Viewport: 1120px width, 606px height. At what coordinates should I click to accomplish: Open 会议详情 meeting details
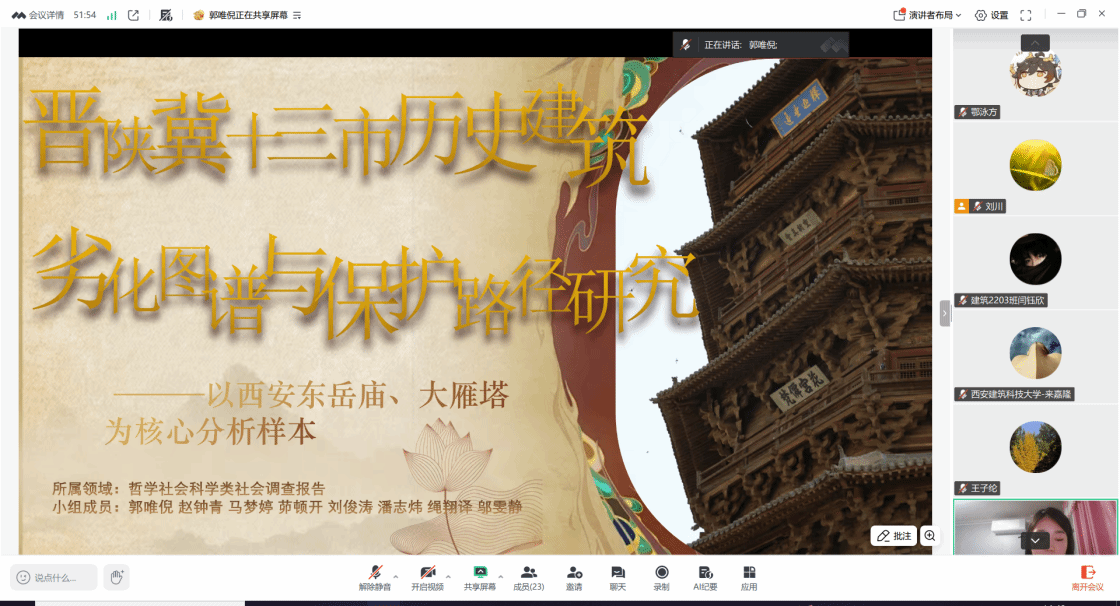(x=37, y=15)
